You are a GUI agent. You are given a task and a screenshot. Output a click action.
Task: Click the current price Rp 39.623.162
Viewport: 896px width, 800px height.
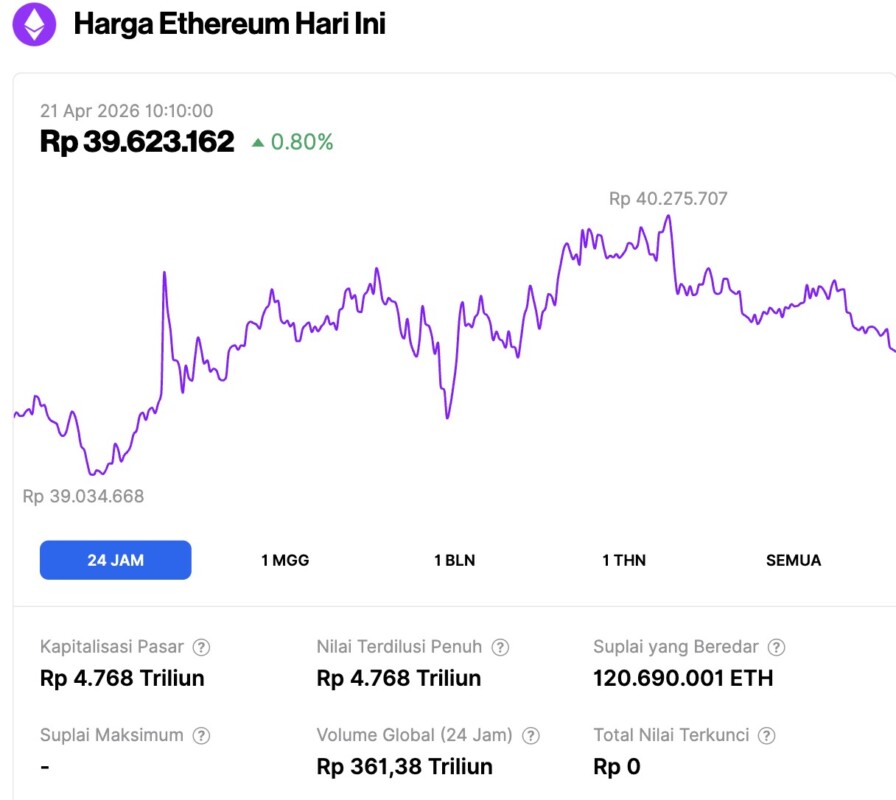[137, 142]
